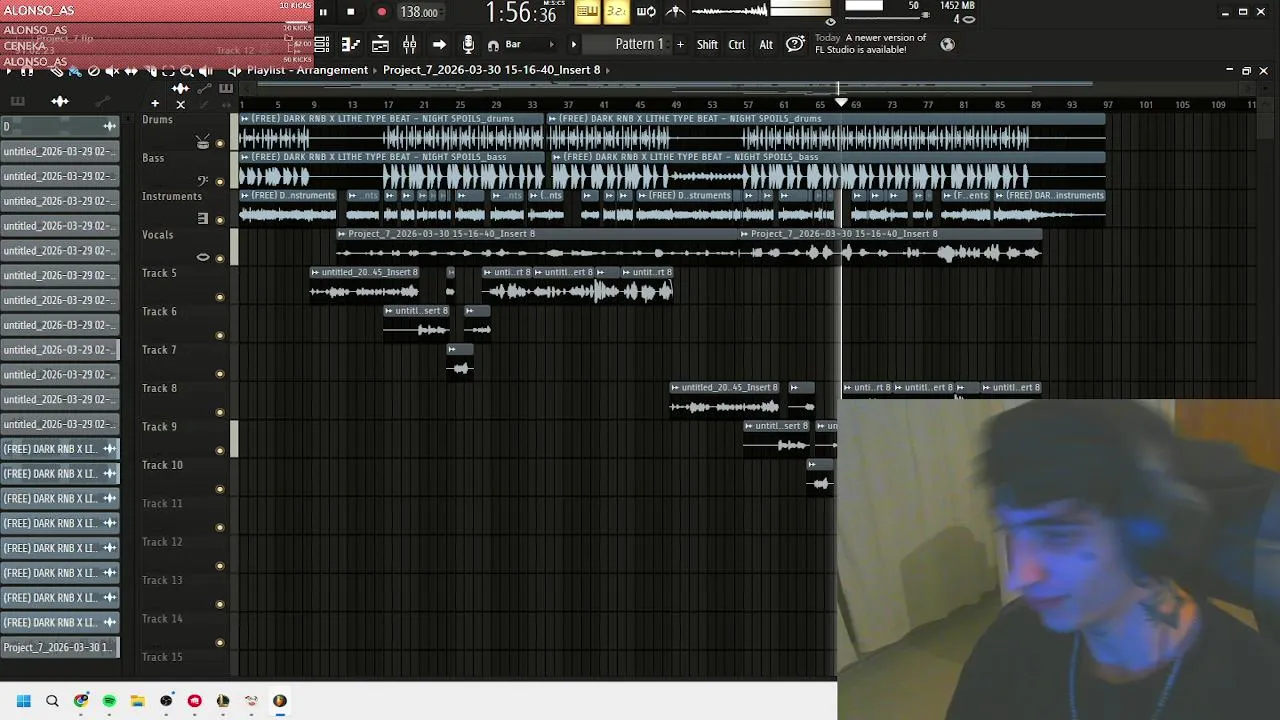Select the playlist select-region tool

tap(168, 71)
